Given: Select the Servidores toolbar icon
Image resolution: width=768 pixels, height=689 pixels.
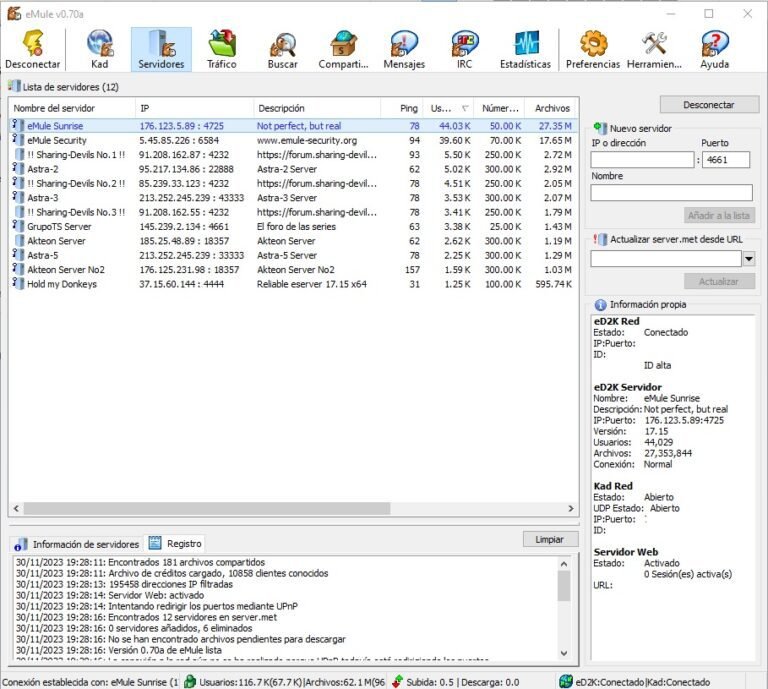Looking at the screenshot, I should point(161,49).
